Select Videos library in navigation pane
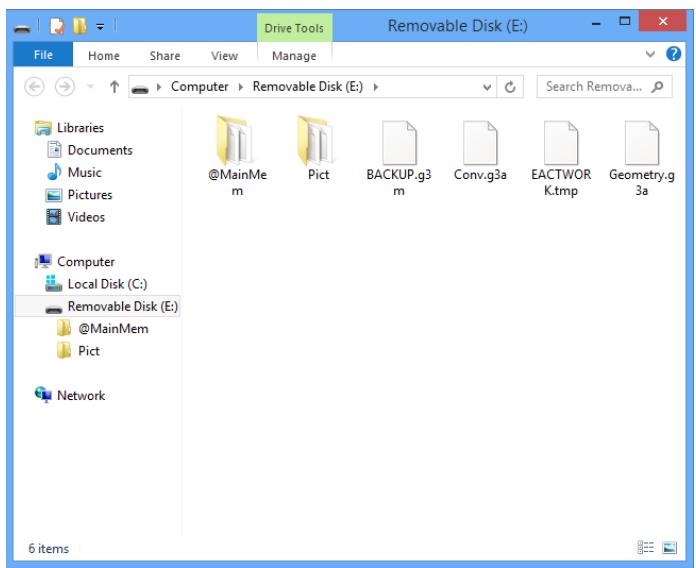This screenshot has height=568, width=696. [x=86, y=217]
